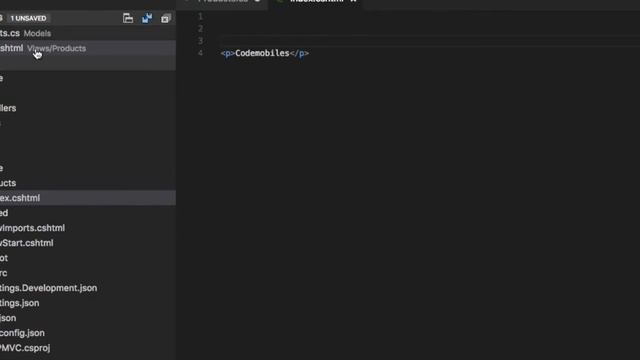Expand the folder ending in 'llers'
The image size is (640, 360).
pyautogui.click(x=8, y=108)
